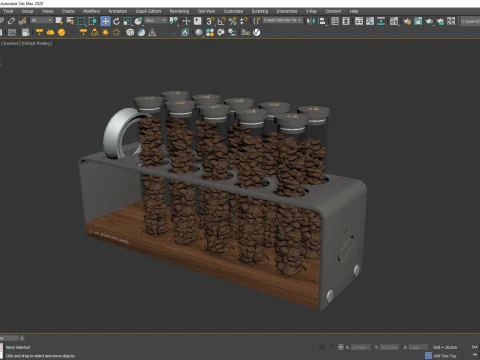This screenshot has height=360, width=480.
Task: Toggle Keyboard Shortcut Override icon
Action: (x=198, y=21)
